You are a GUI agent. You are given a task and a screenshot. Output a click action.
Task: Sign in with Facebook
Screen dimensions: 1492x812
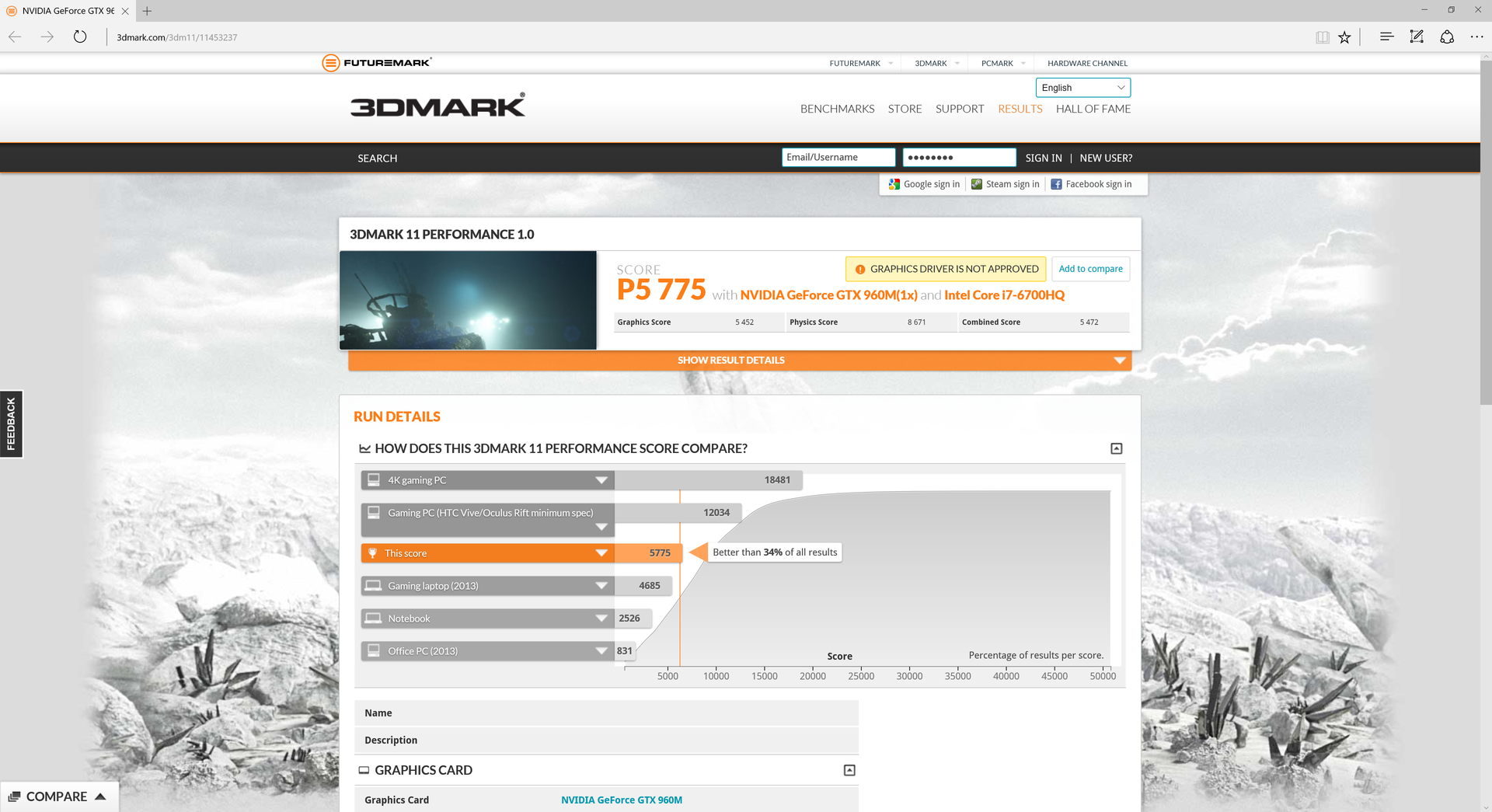(1091, 184)
